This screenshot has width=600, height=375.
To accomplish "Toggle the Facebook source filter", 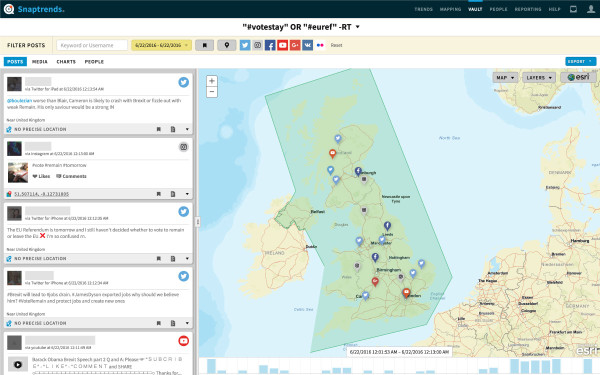I will tap(270, 45).
